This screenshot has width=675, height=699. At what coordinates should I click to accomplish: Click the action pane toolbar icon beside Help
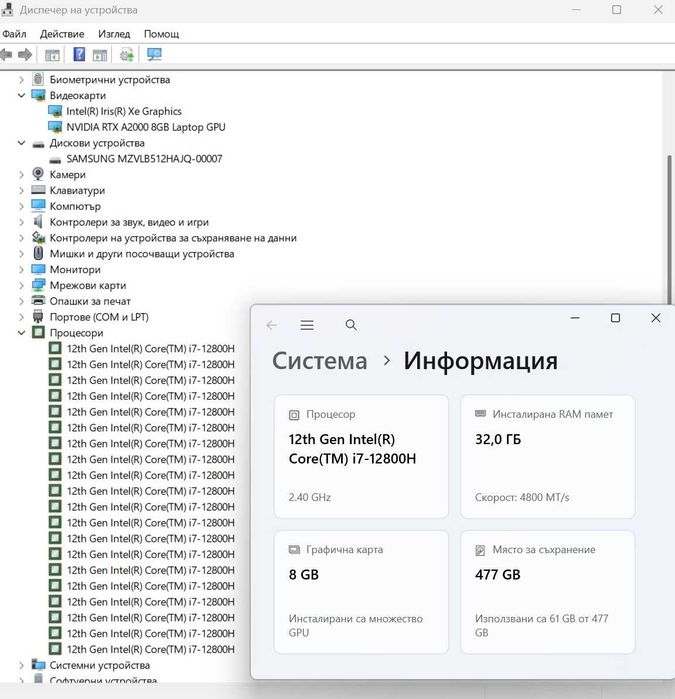(100, 55)
